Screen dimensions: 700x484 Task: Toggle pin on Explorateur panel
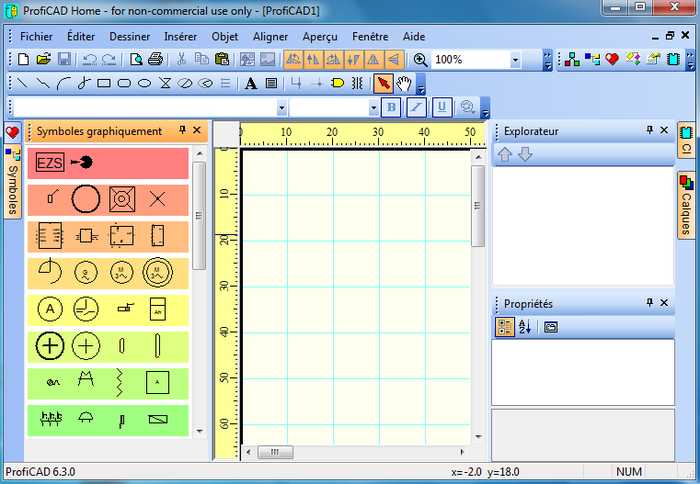tap(650, 130)
